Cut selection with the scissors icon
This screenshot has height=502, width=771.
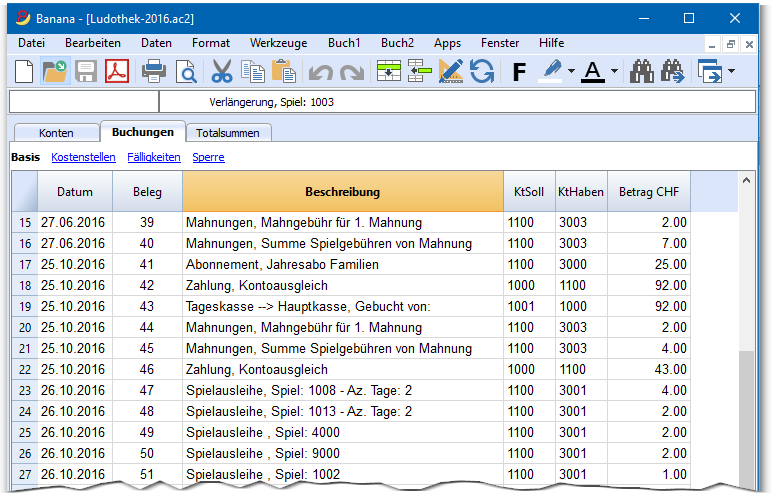coord(221,71)
